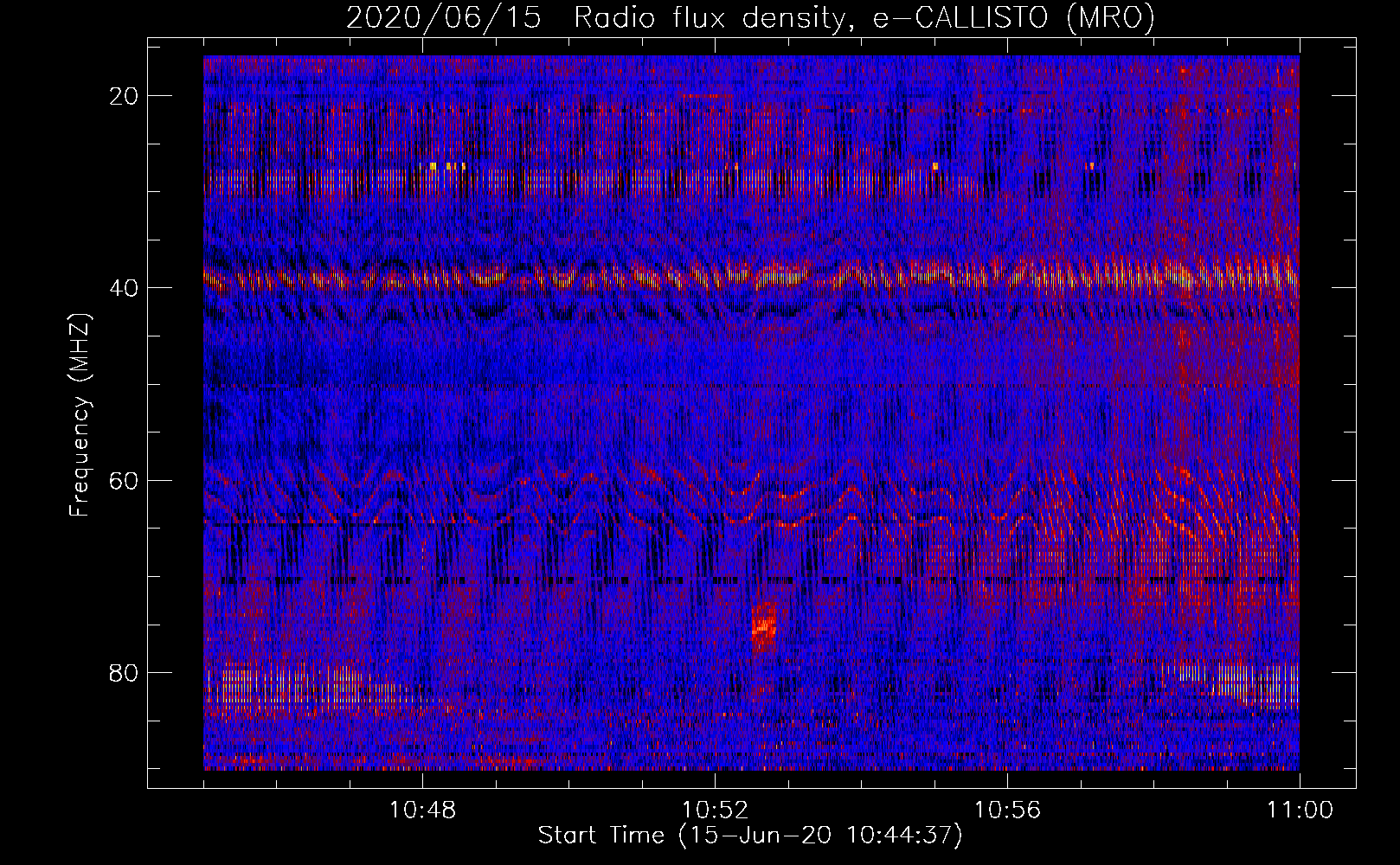This screenshot has height=865, width=1400.
Task: Click the plot title 'Radio flux density, e-CALLISTO (MRO)'
Action: 864,17
